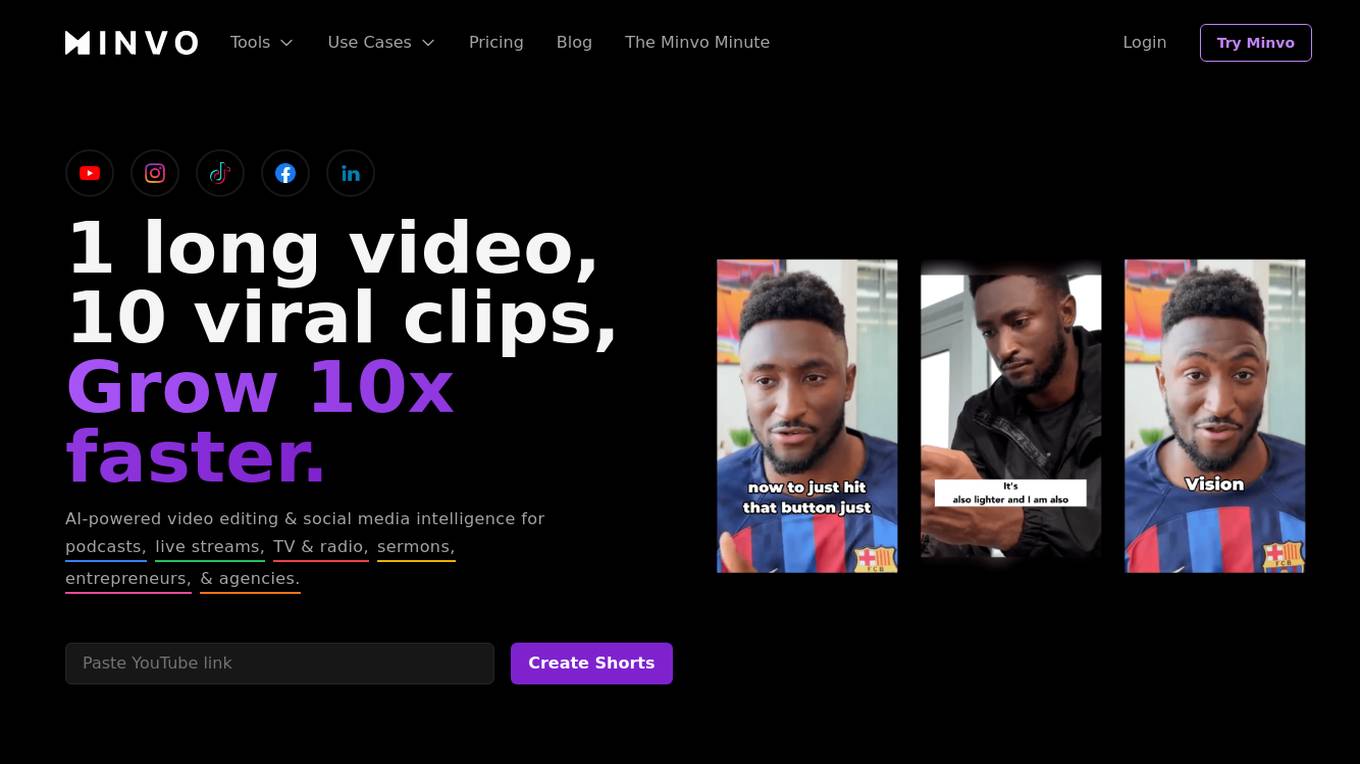Open the Facebook social icon

(285, 173)
